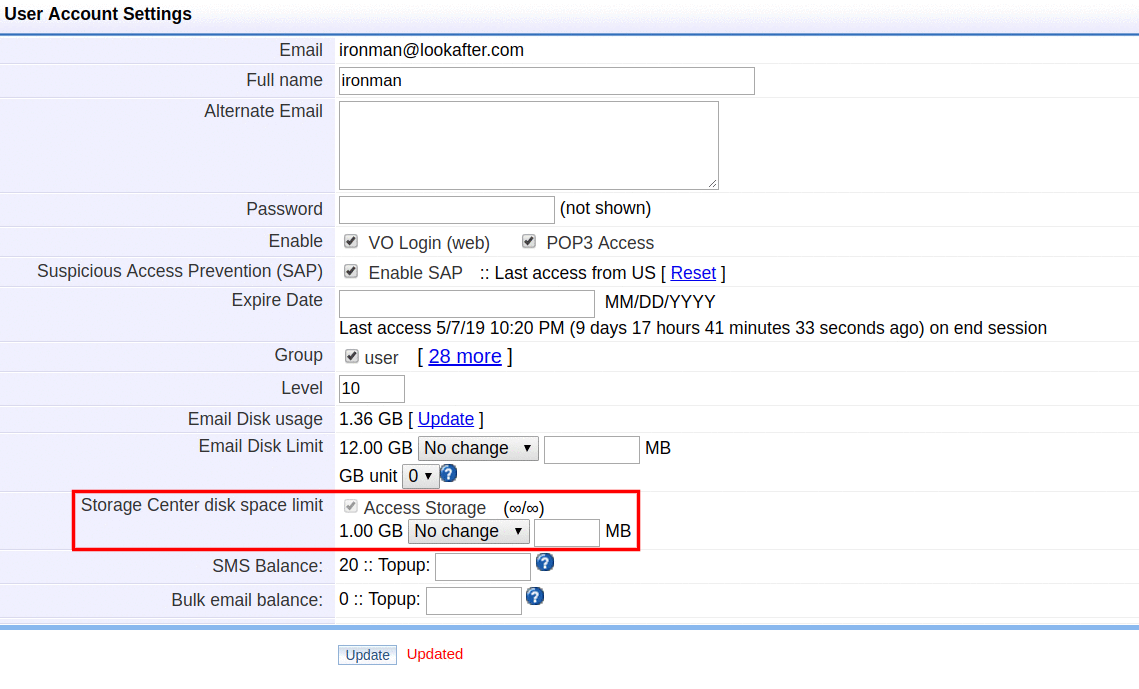Open Email Disk Limit No change dropdown

(x=478, y=448)
